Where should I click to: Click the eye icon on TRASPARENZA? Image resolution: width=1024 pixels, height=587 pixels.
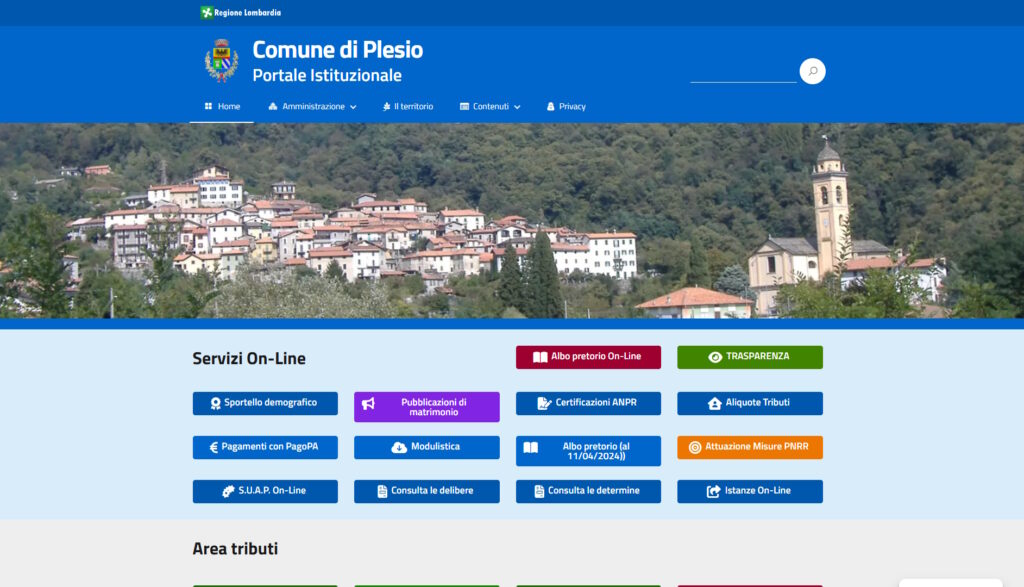click(715, 357)
